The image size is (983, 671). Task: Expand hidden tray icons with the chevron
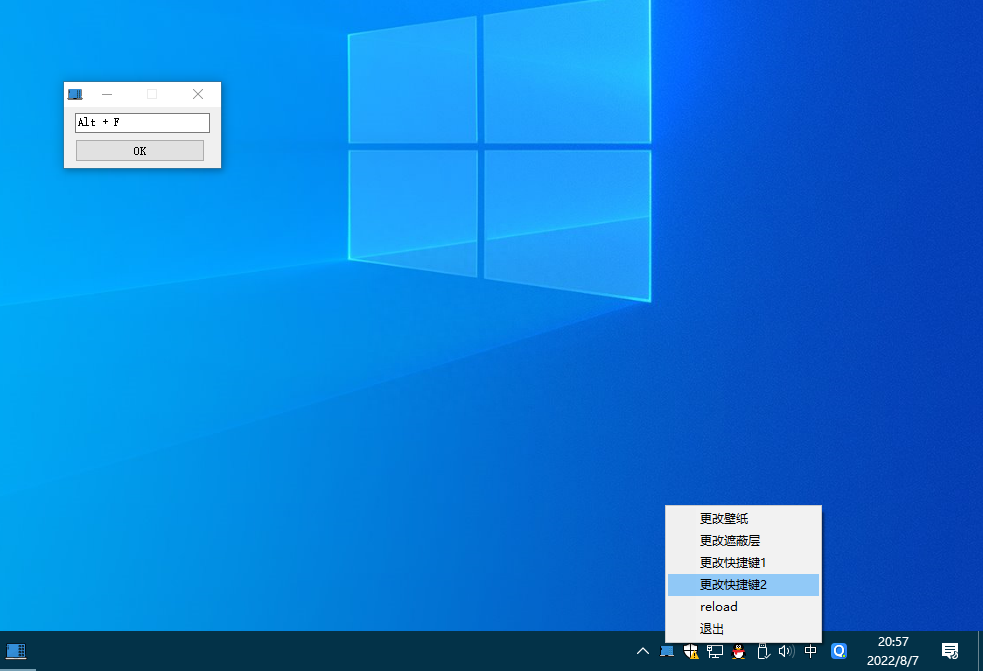click(x=645, y=652)
